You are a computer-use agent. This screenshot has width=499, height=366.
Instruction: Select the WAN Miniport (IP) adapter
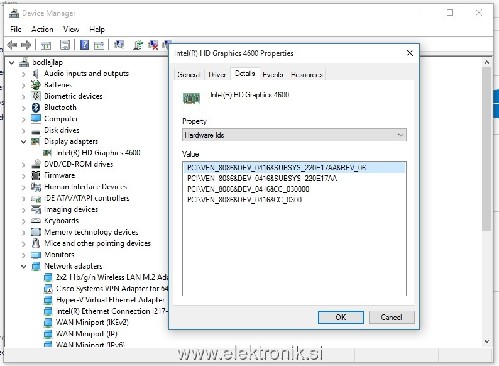[x=87, y=334]
